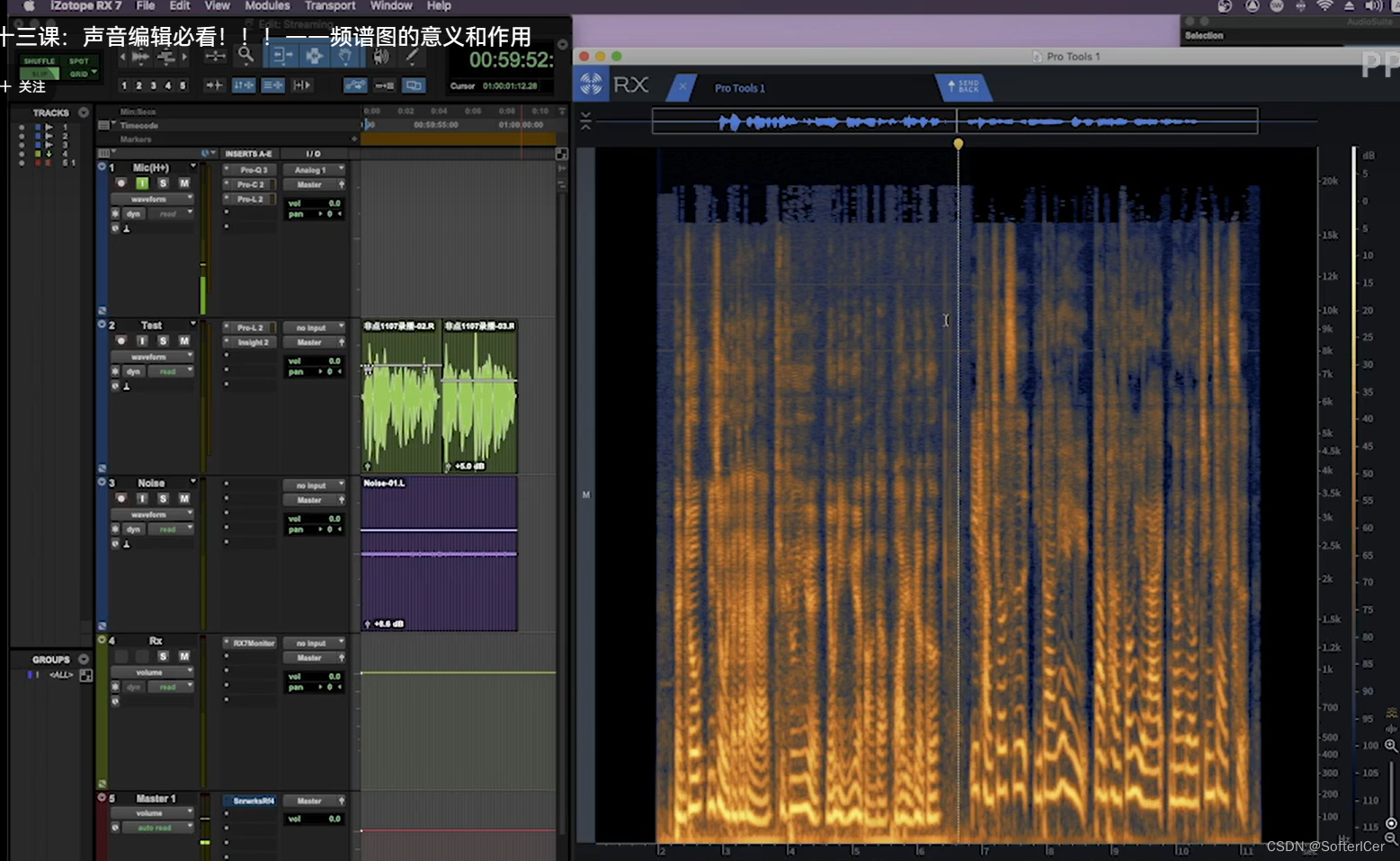Toggle Link Track and Edit Selection icon
Viewport: 1400px width, 861px height.
[272, 85]
